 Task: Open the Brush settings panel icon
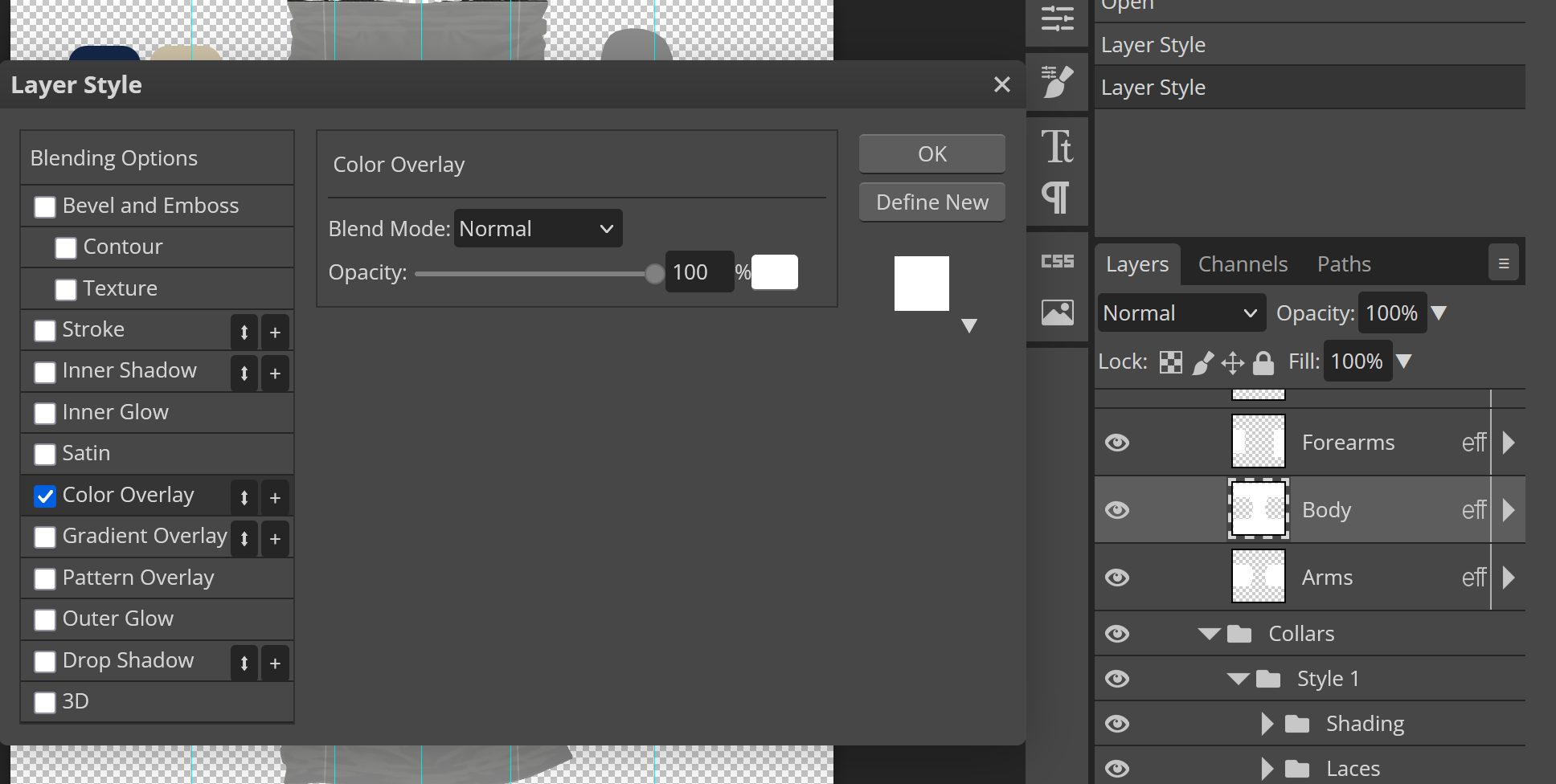(x=1057, y=81)
